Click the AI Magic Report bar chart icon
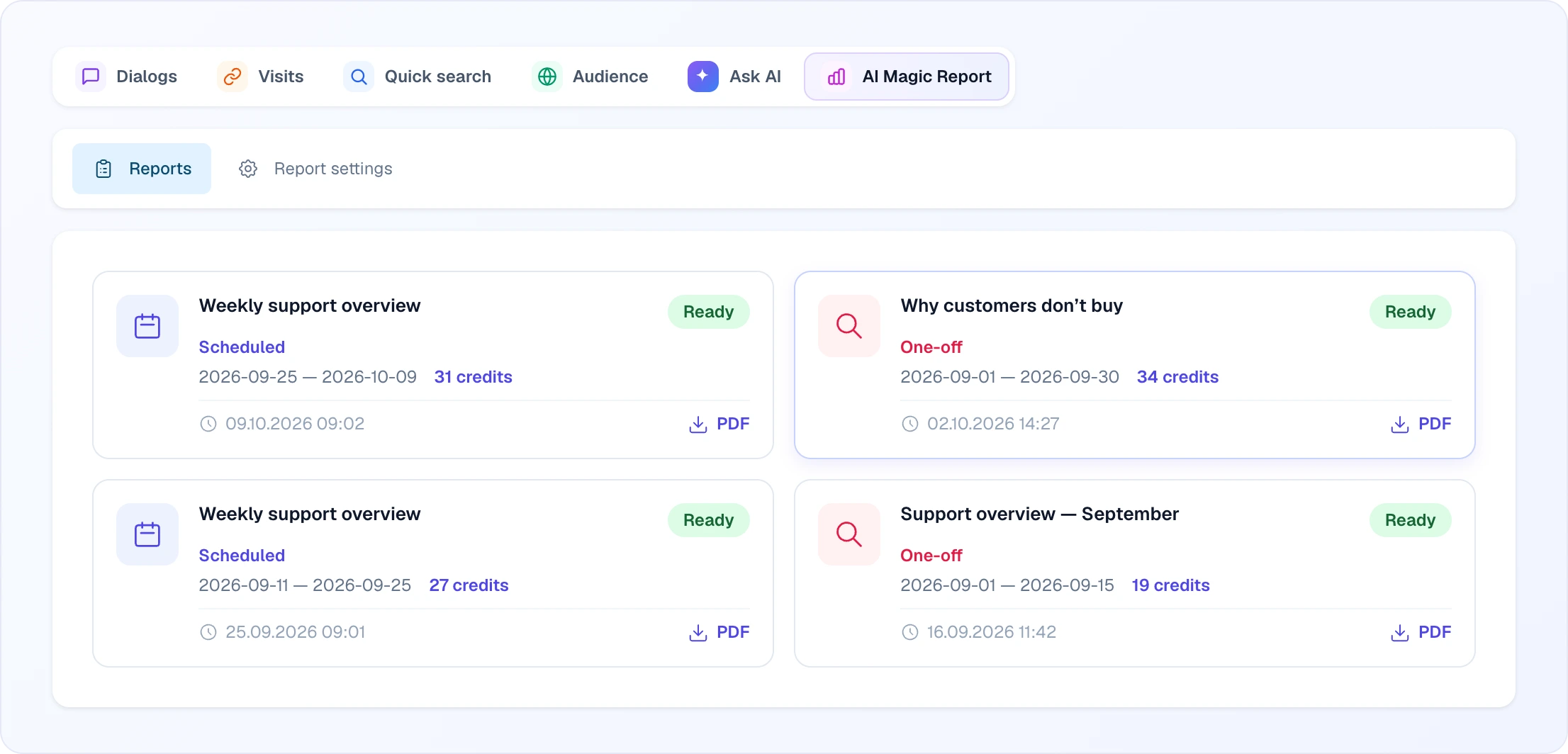 tap(836, 77)
